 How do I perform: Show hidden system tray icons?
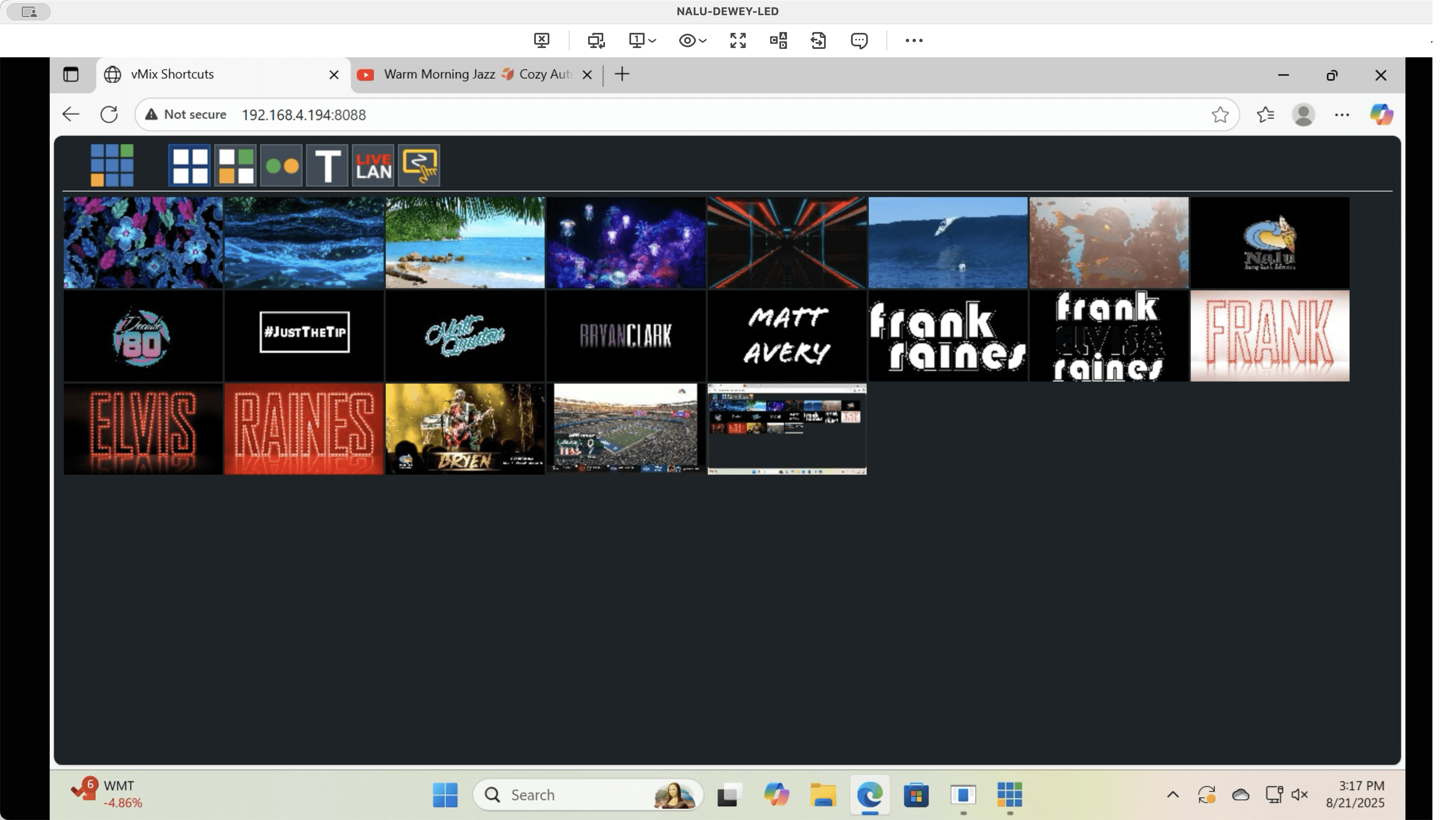(x=1173, y=795)
